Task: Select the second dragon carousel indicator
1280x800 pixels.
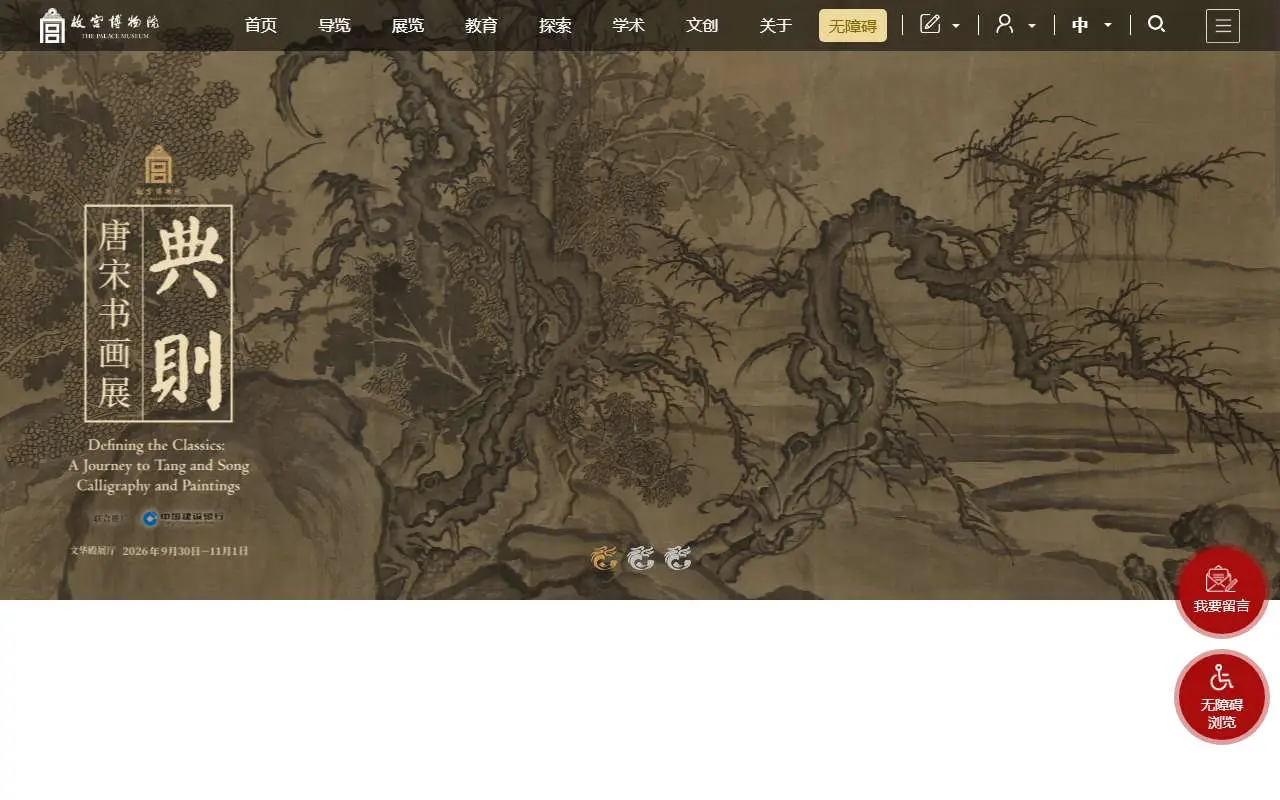Action: [x=641, y=558]
